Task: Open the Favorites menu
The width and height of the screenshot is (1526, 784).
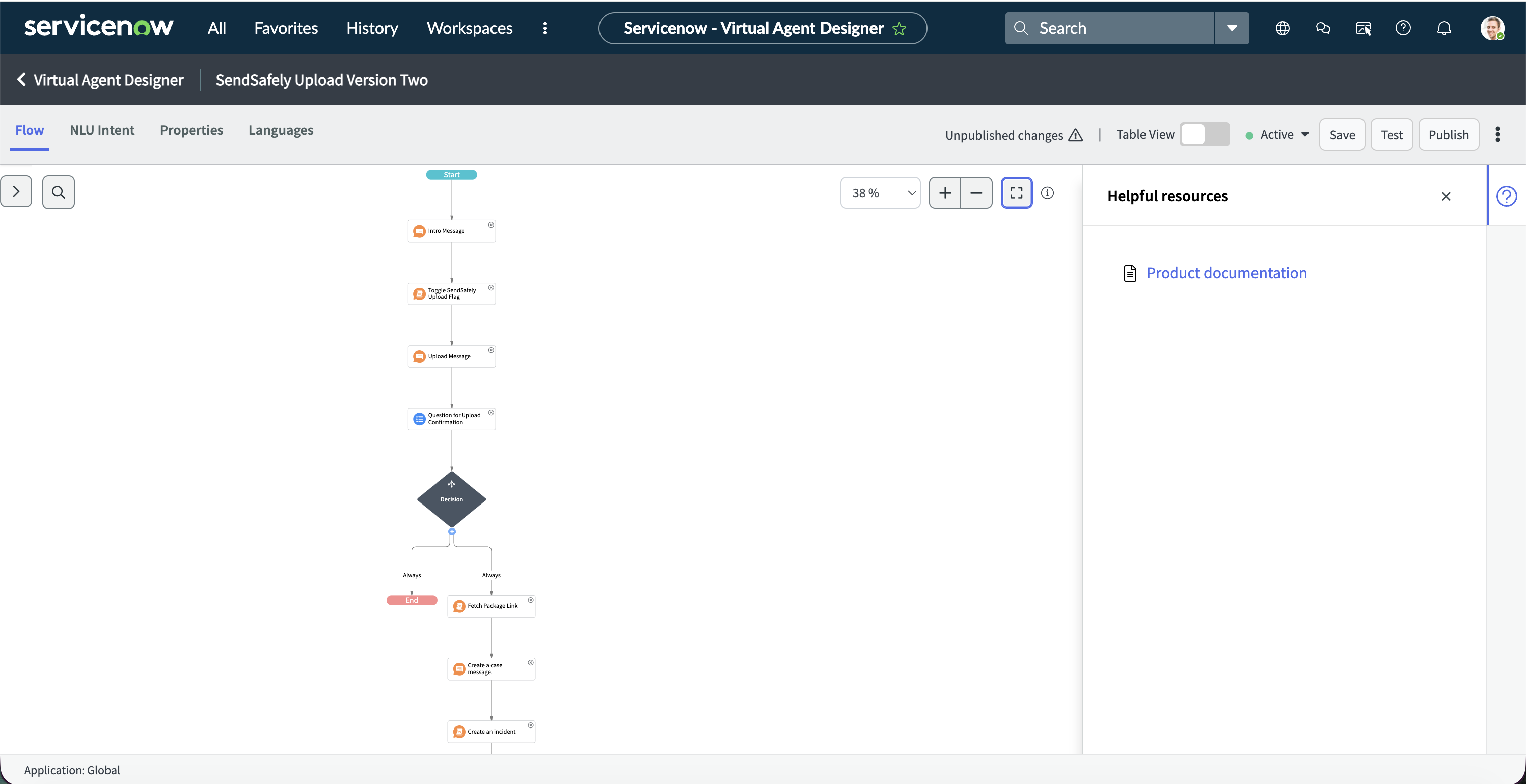Action: click(286, 28)
